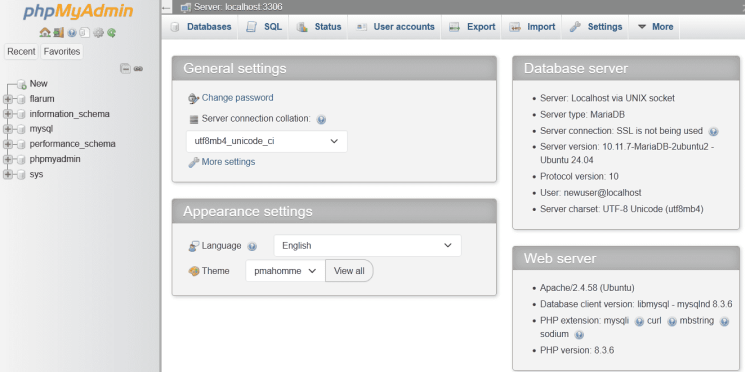Open the More menu tab
Image resolution: width=745 pixels, height=372 pixels.
655,27
